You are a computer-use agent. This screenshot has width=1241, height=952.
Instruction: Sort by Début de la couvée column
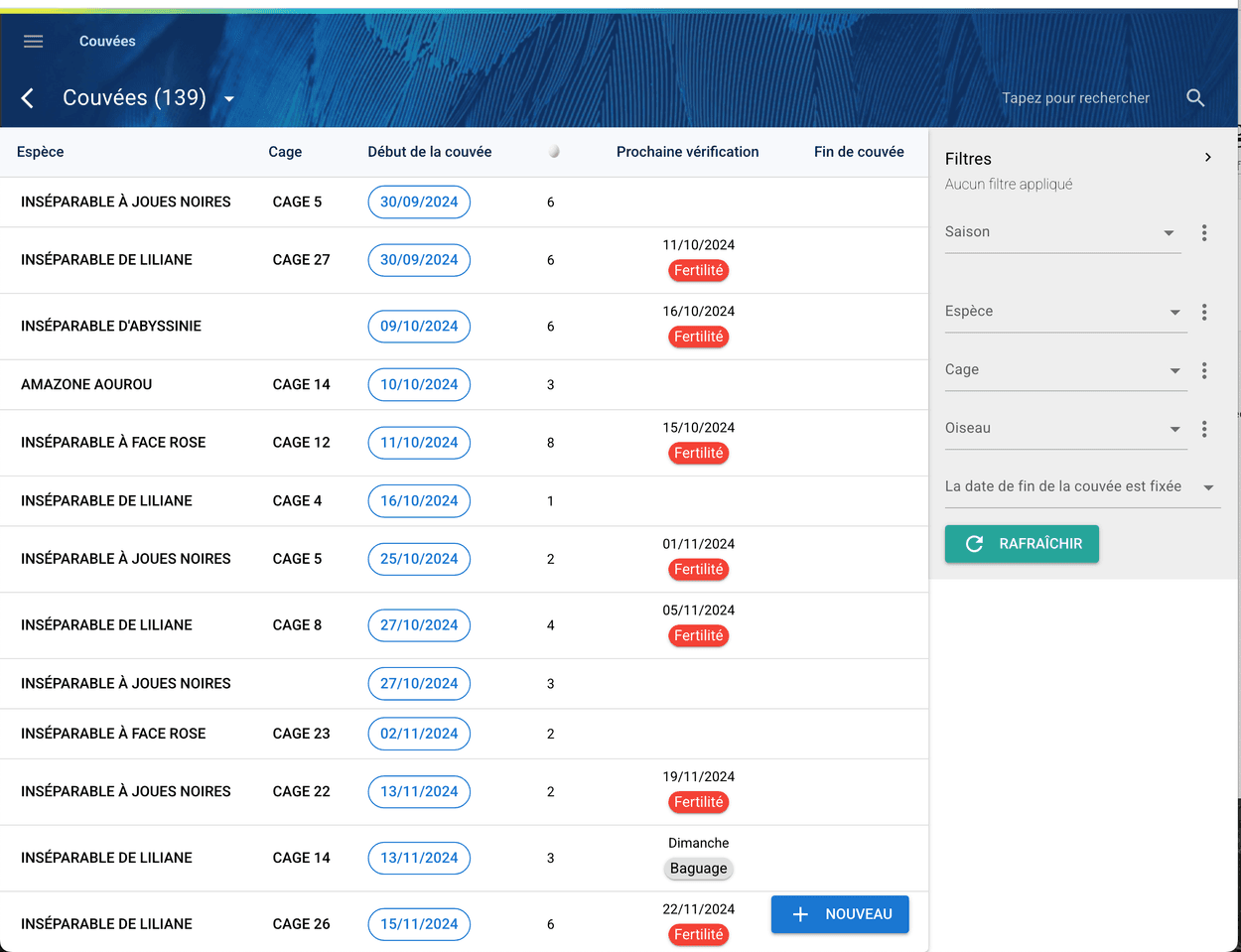[429, 152]
